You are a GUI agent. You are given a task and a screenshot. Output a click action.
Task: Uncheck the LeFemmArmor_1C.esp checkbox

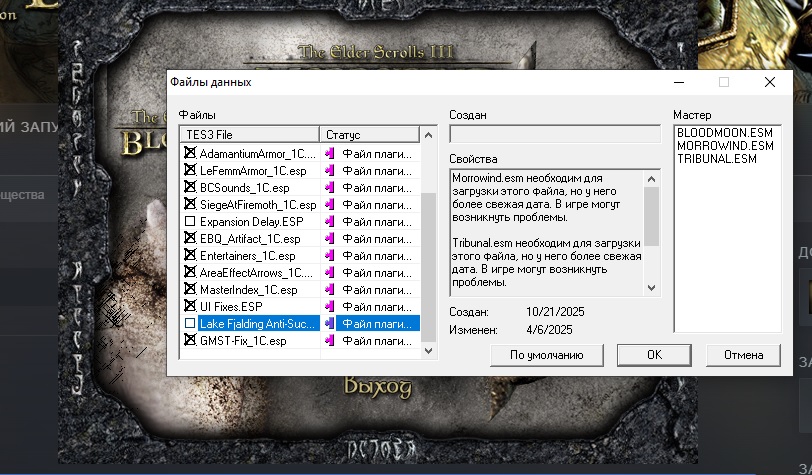point(190,170)
